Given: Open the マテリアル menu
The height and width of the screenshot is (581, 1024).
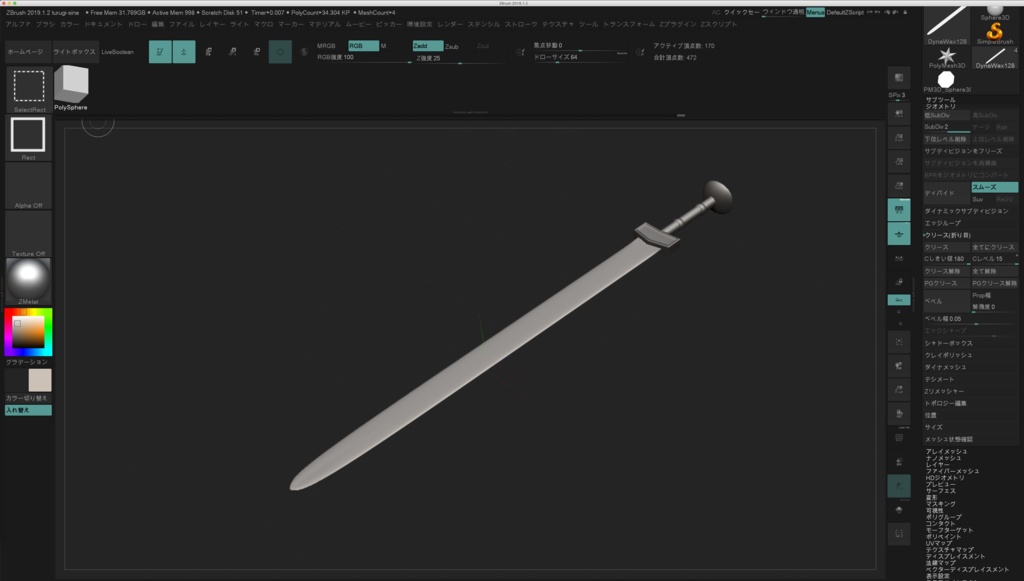Looking at the screenshot, I should (x=325, y=24).
